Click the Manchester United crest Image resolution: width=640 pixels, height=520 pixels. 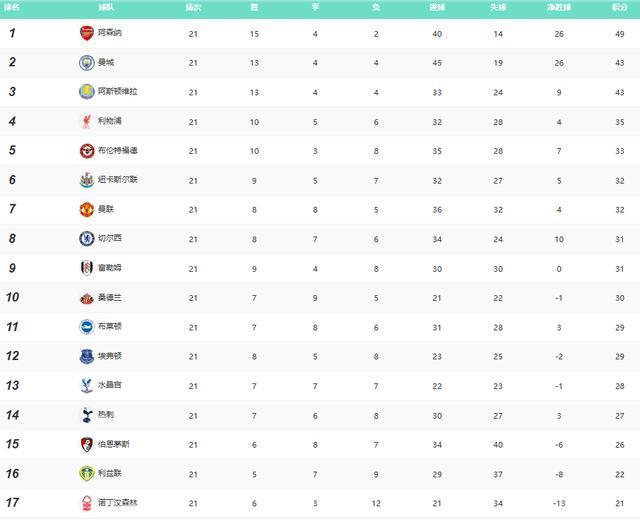(86, 209)
